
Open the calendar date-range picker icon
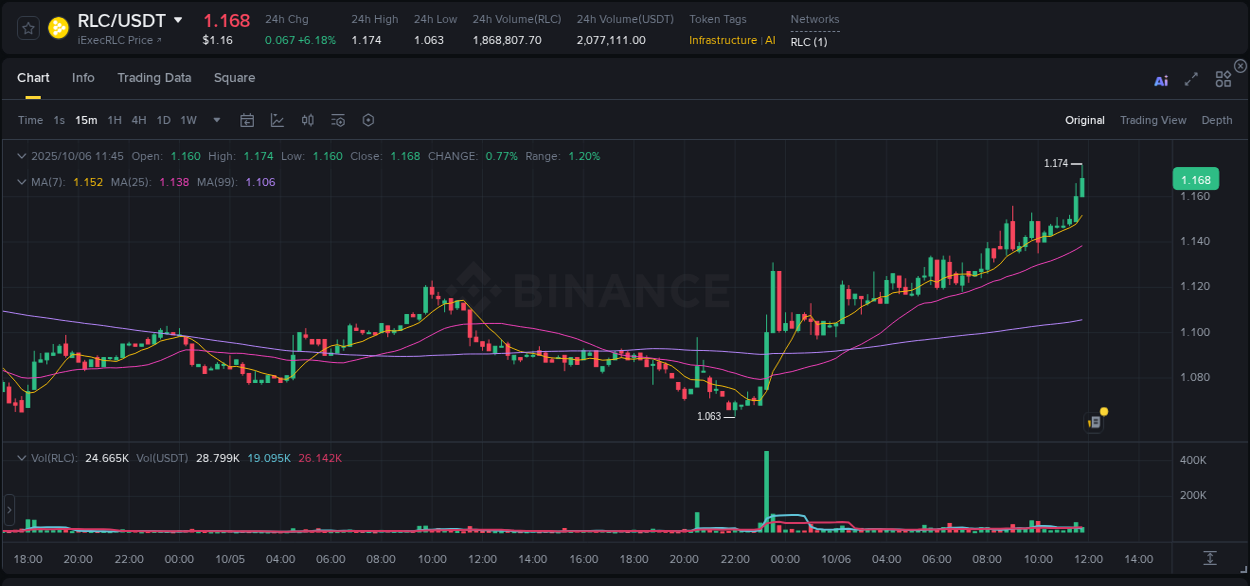point(247,119)
